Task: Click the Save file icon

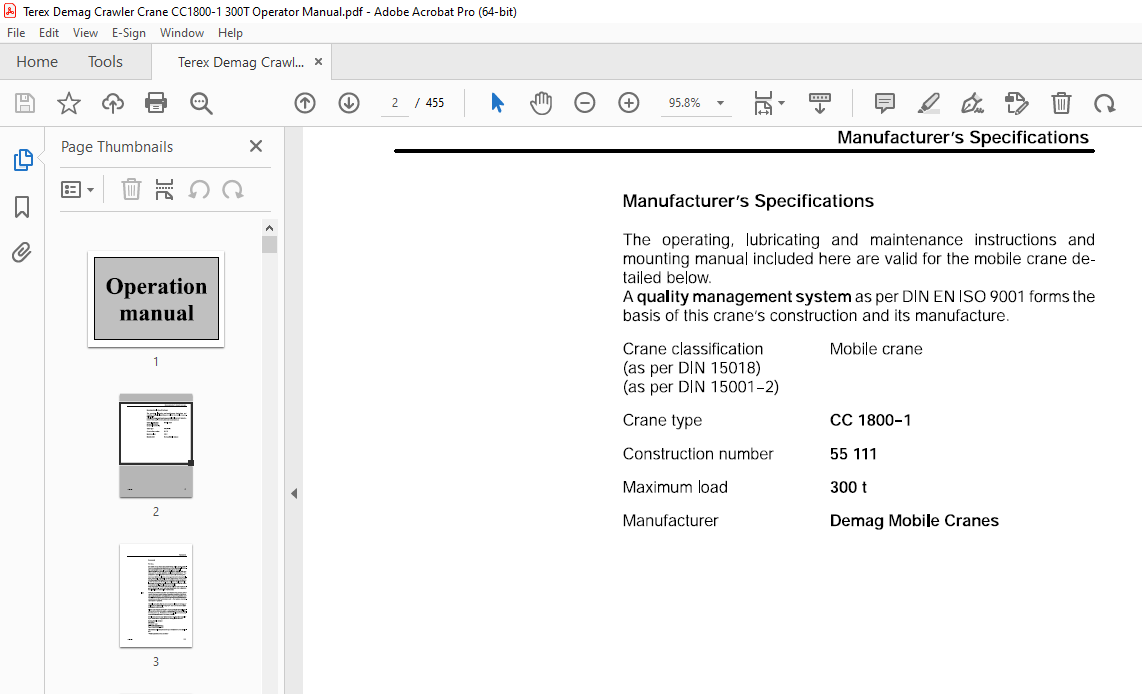Action: point(25,103)
